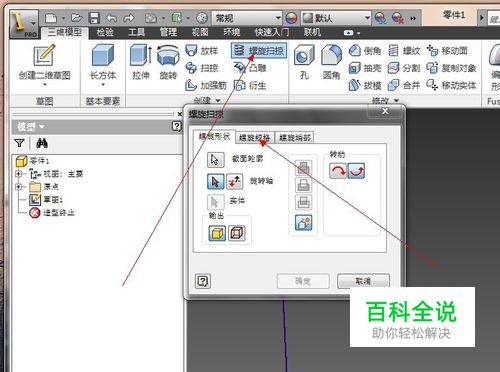Set coil output to solid
Screen dimensions: 500x372
pyautogui.click(x=217, y=233)
